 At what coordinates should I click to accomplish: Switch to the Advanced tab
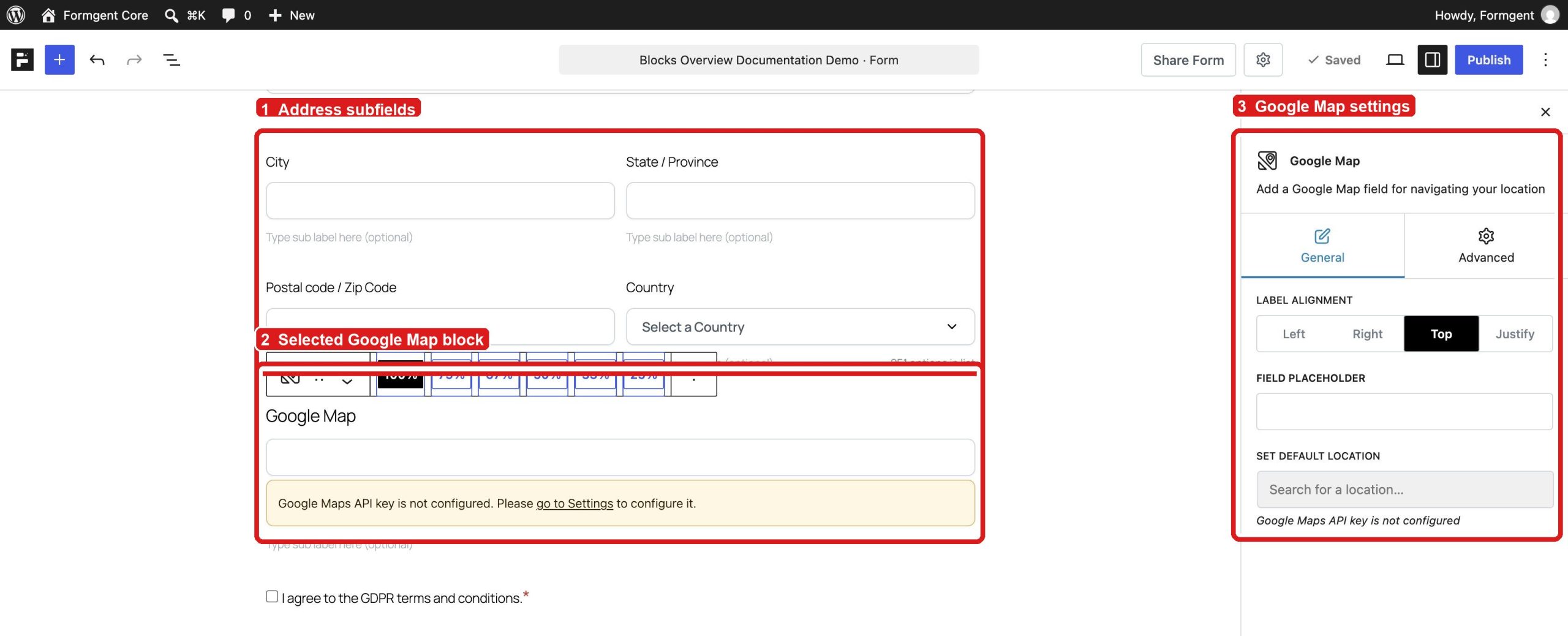(x=1486, y=246)
